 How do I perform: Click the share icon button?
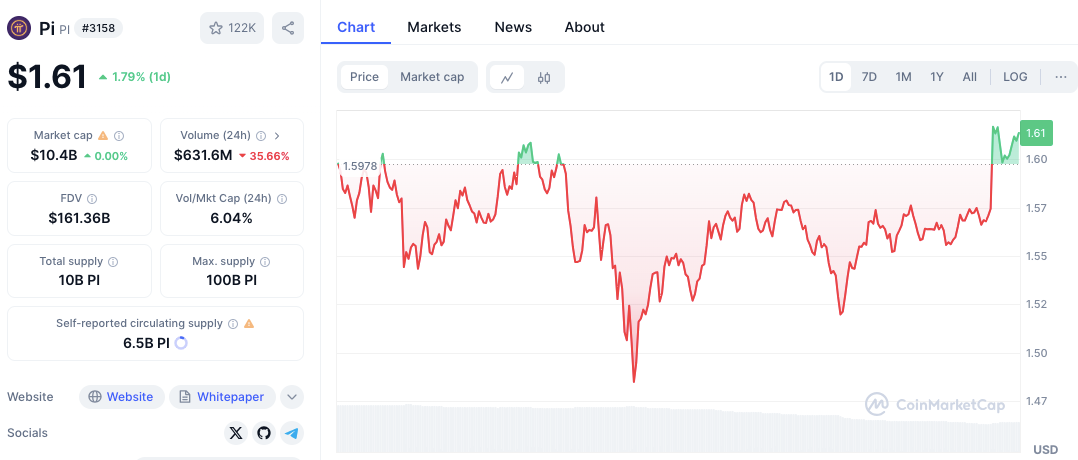click(x=288, y=28)
